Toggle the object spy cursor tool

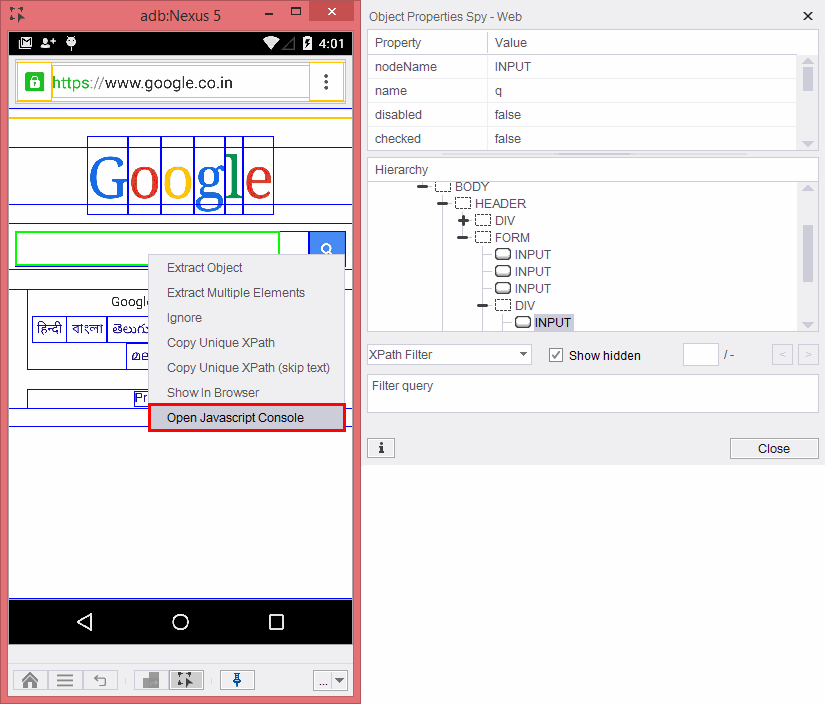coord(186,680)
